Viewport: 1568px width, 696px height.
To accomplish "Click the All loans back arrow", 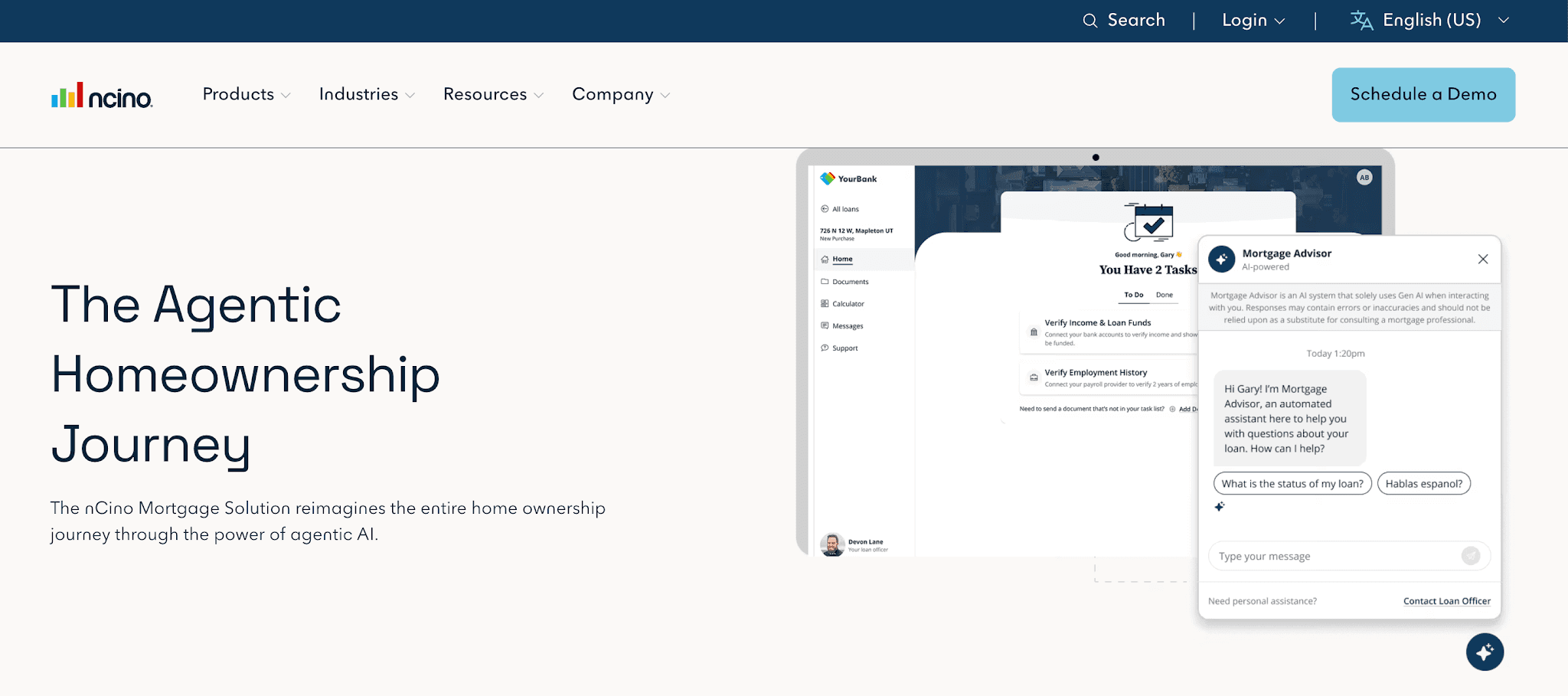I will pos(825,209).
